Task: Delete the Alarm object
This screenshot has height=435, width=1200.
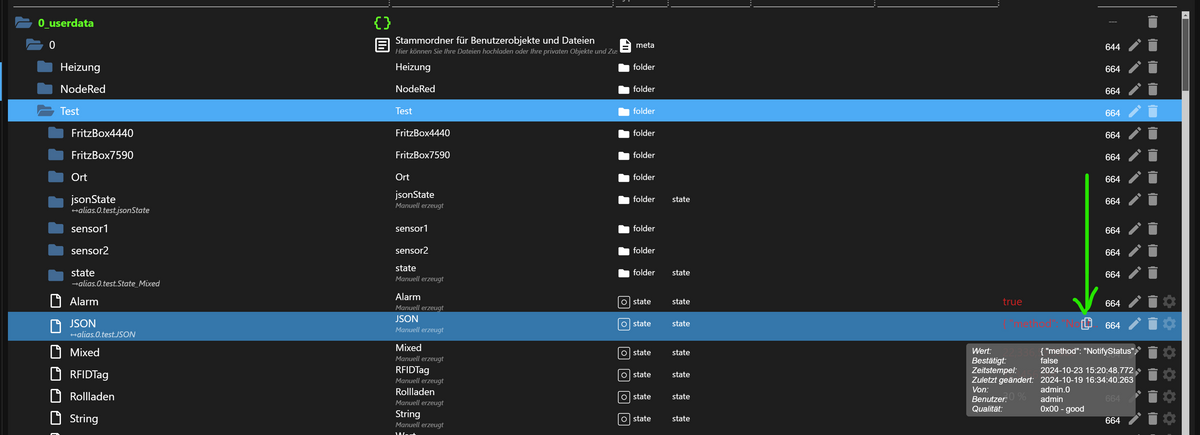Action: [1152, 301]
